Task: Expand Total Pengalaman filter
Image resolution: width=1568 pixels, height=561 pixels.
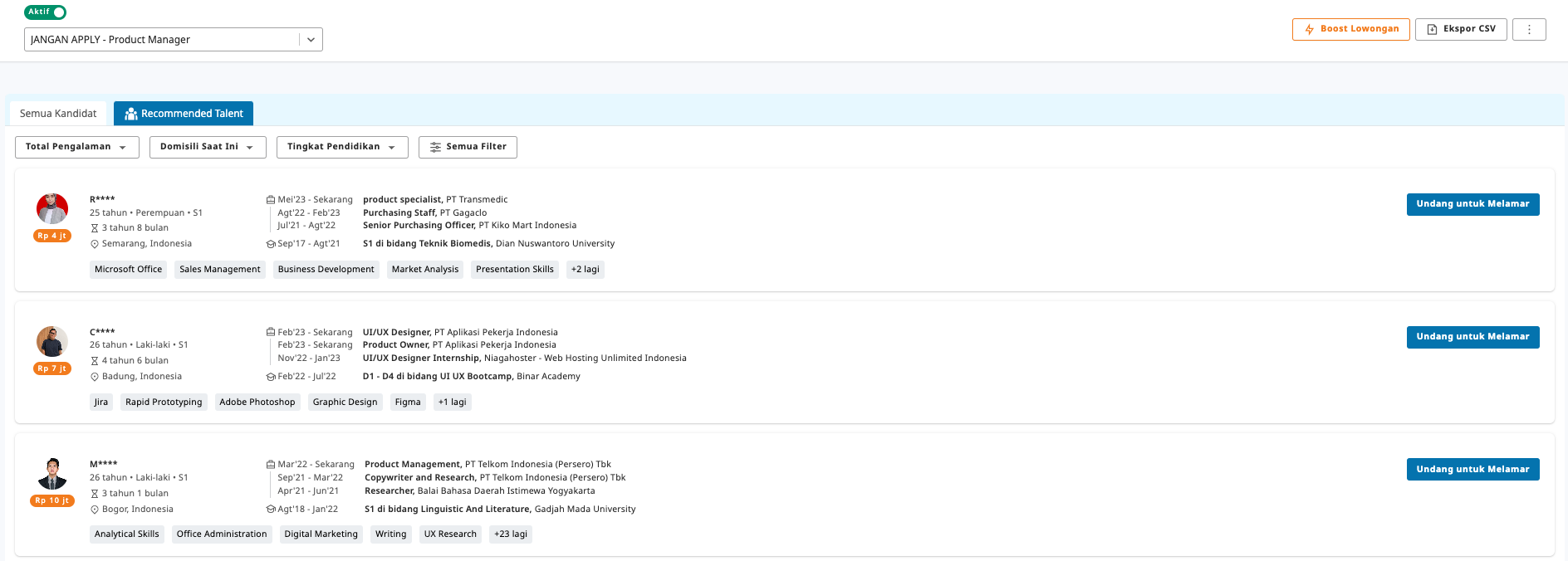Action: point(76,147)
